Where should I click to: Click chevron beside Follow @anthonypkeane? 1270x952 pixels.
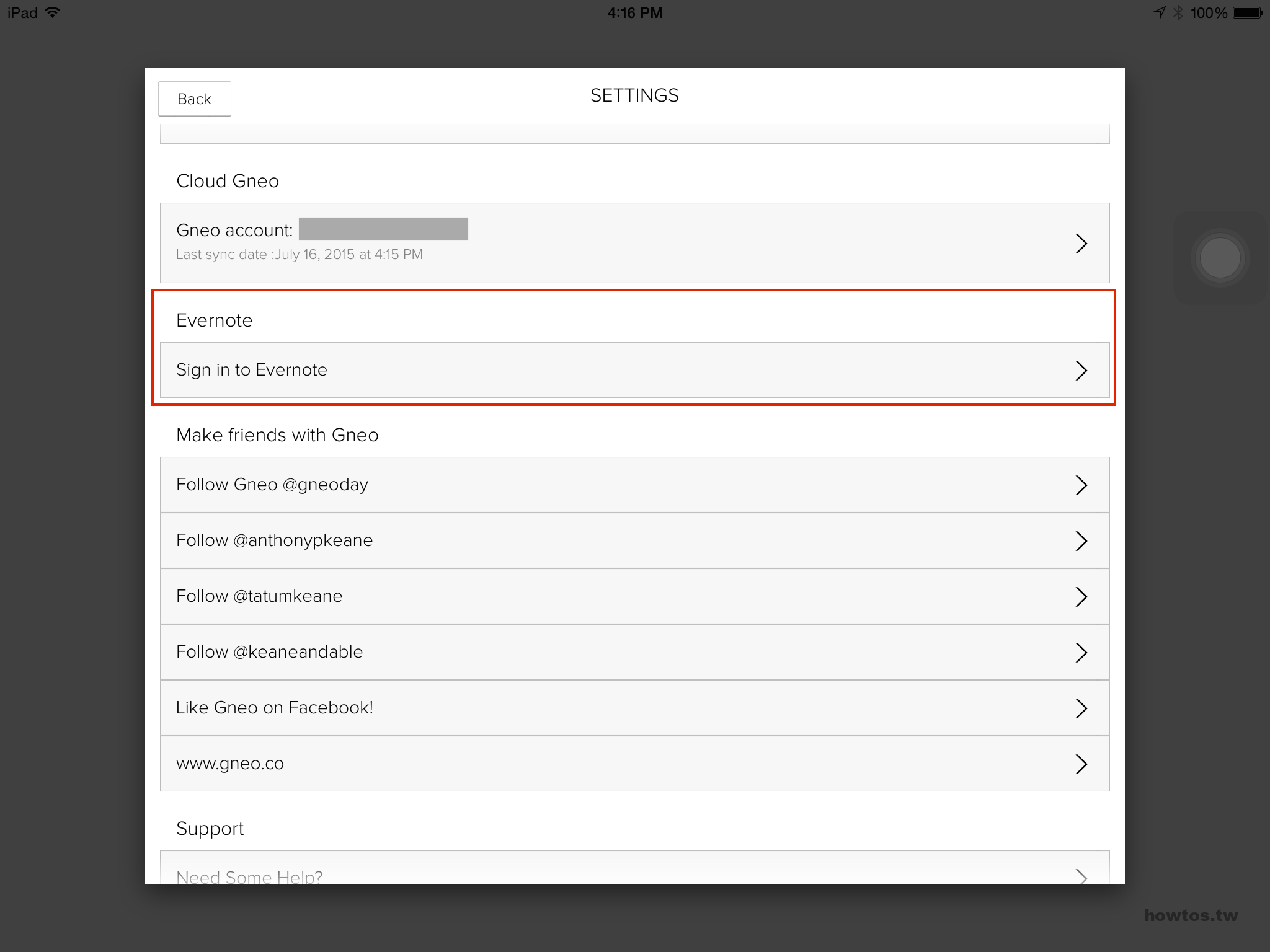[1081, 541]
